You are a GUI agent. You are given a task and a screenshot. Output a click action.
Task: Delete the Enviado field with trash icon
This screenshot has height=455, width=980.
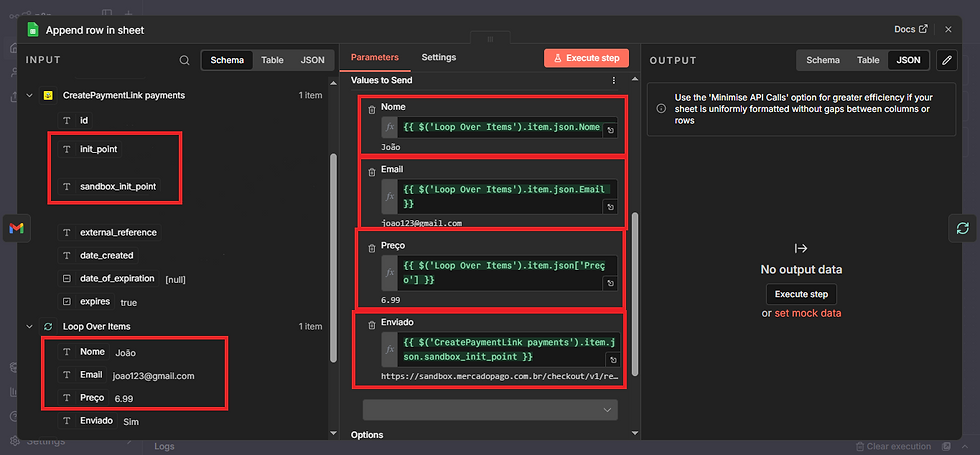point(371,324)
